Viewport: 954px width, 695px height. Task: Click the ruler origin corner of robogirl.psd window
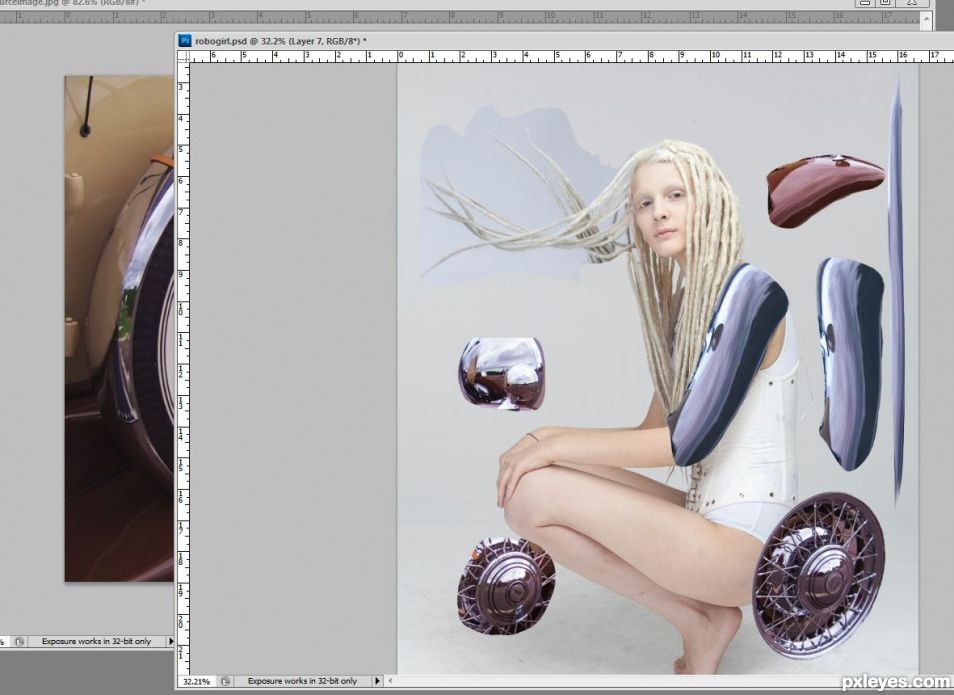click(x=184, y=57)
